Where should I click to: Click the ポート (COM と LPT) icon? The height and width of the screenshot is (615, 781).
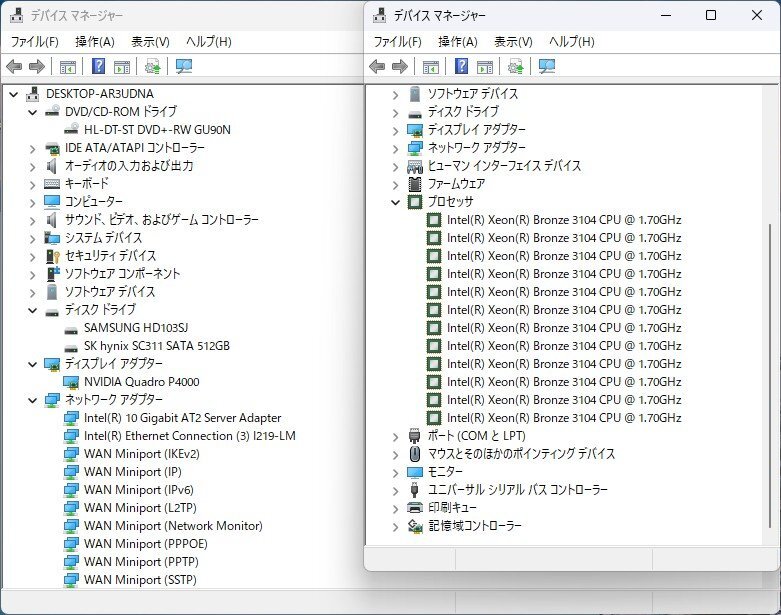[x=414, y=436]
